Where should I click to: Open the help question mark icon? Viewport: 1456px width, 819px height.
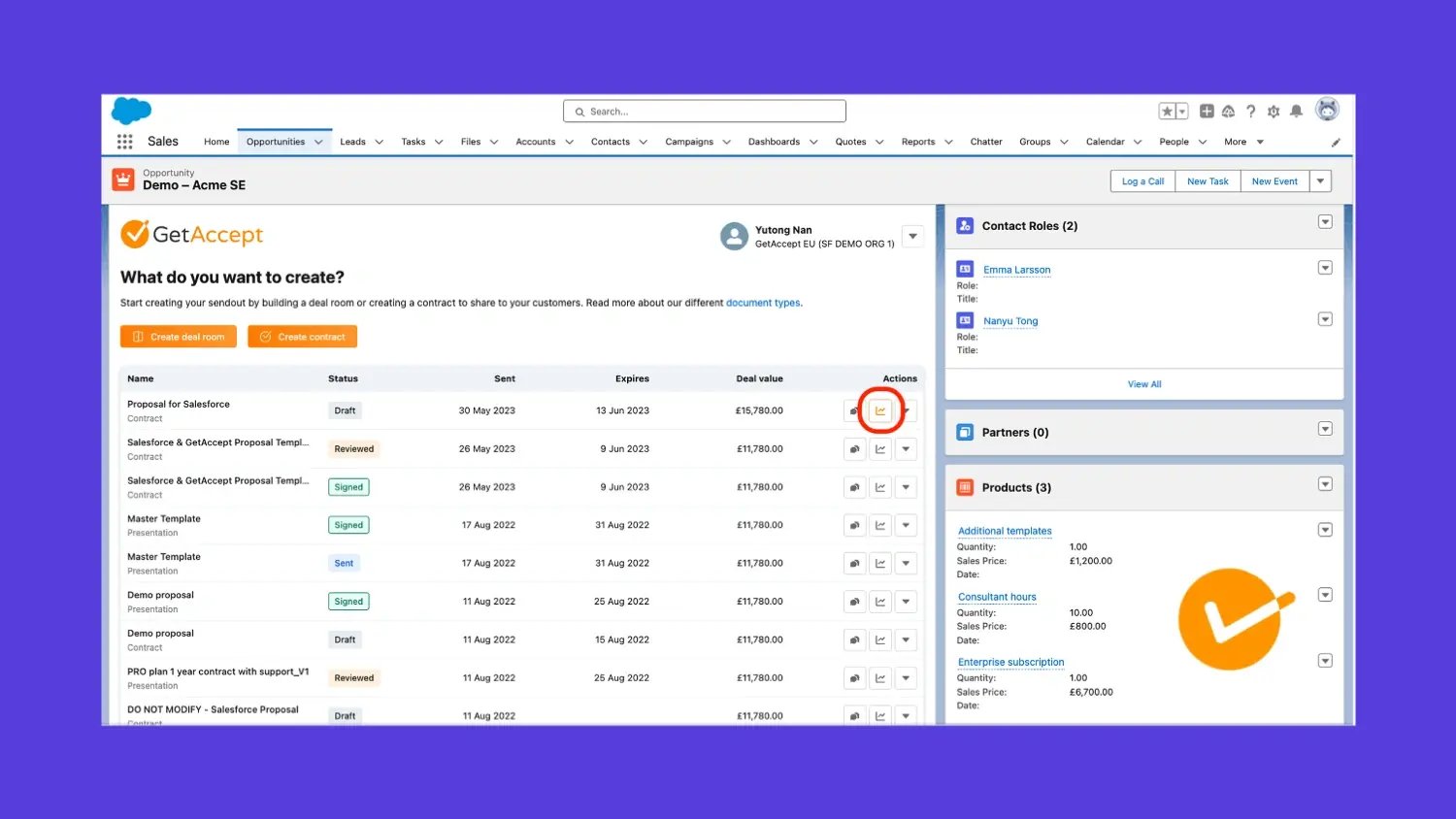tap(1251, 112)
